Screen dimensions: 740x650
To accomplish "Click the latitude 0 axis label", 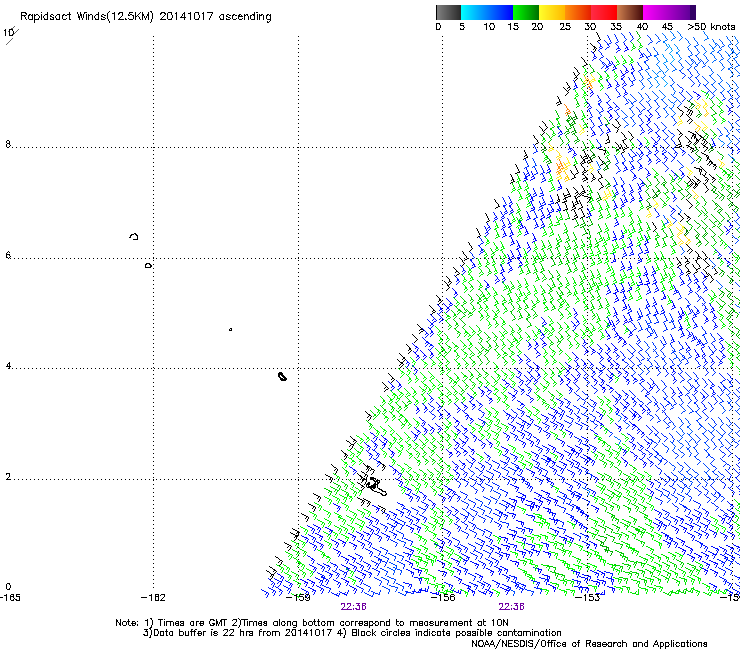I will [x=8, y=587].
